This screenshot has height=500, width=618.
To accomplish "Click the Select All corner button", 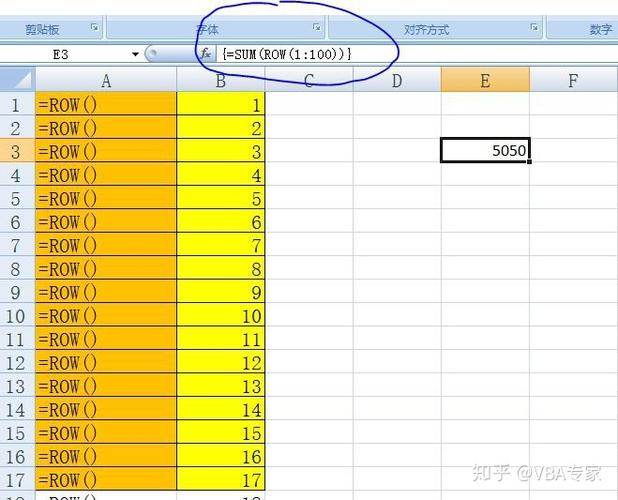I will (17, 80).
